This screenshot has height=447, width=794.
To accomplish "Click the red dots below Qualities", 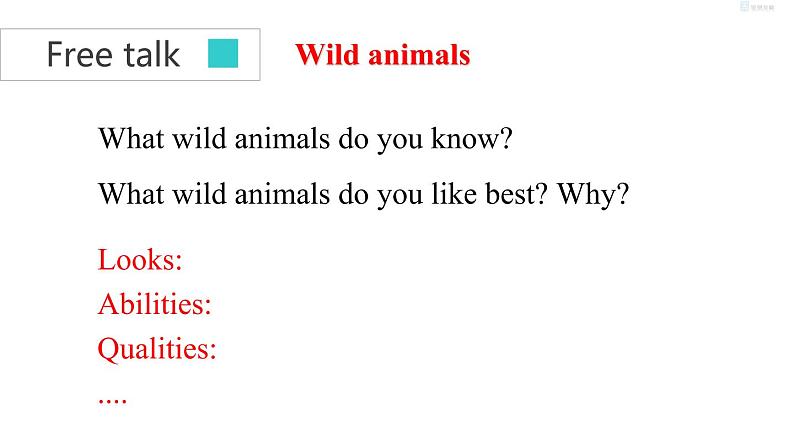I will (x=112, y=397).
